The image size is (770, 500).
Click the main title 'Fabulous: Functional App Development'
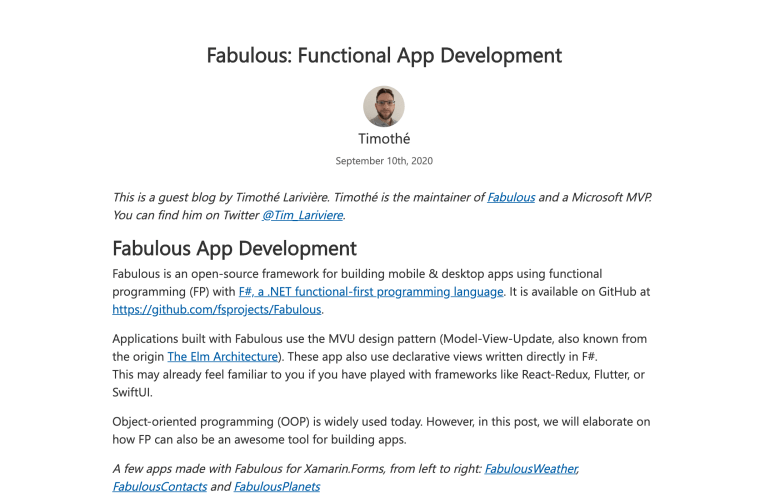point(384,55)
